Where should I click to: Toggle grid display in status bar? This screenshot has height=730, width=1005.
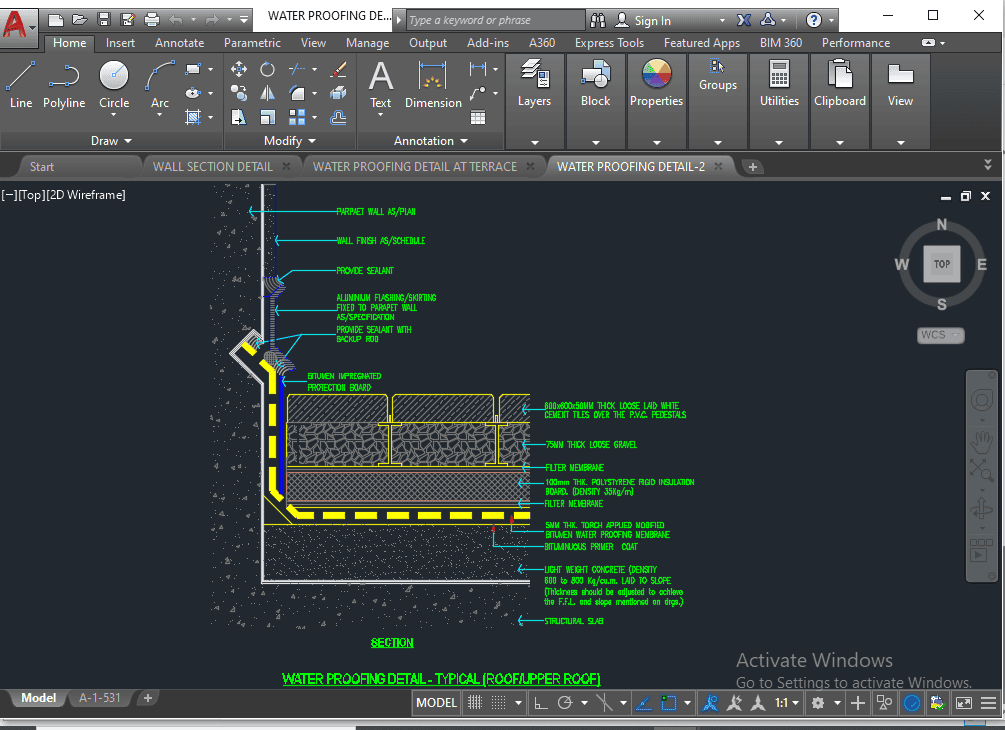point(474,703)
